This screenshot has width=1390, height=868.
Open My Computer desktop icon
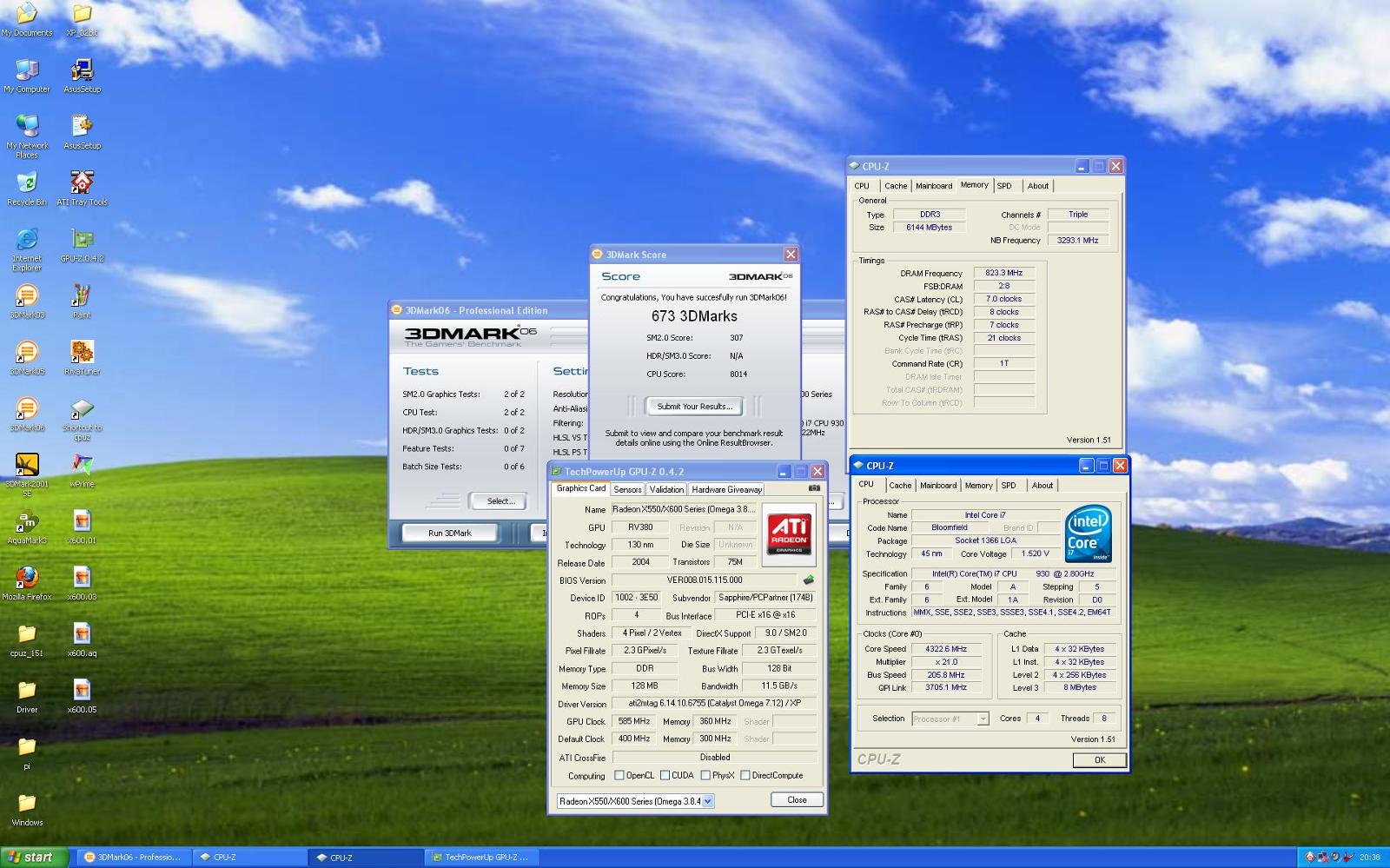(x=27, y=76)
